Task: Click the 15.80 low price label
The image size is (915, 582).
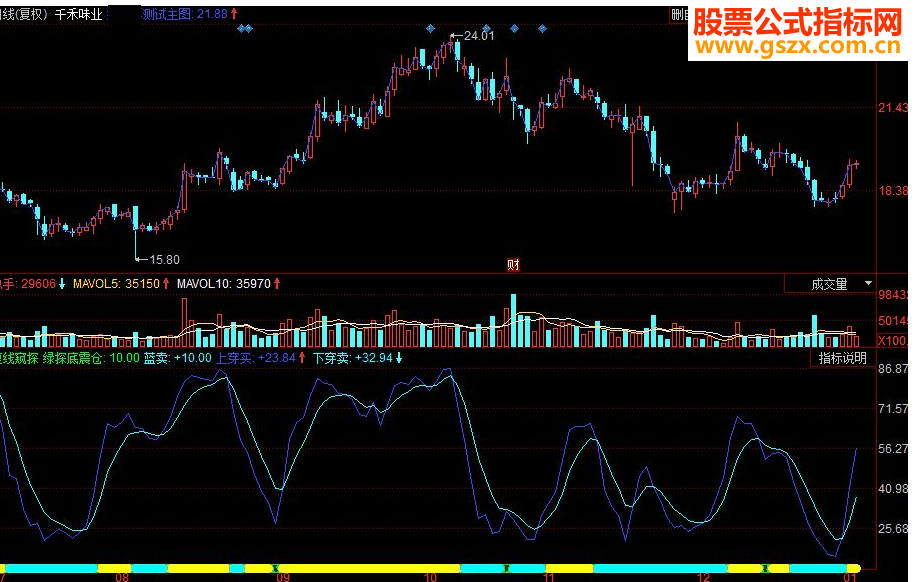Action: pos(165,260)
